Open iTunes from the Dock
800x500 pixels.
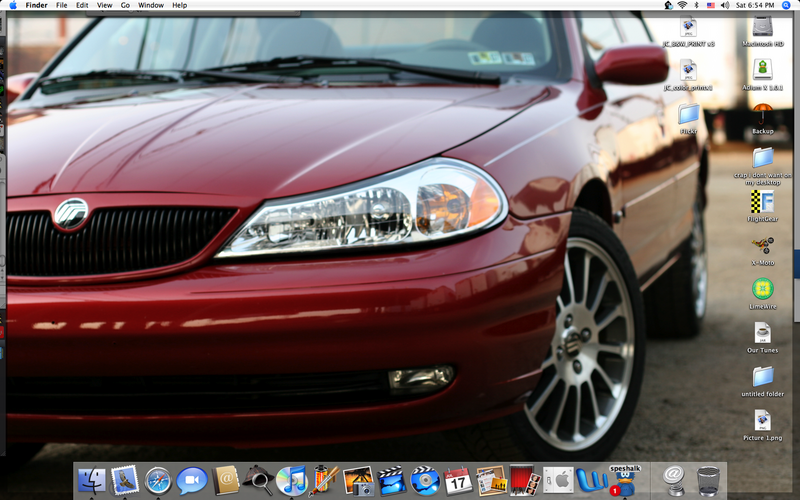291,481
